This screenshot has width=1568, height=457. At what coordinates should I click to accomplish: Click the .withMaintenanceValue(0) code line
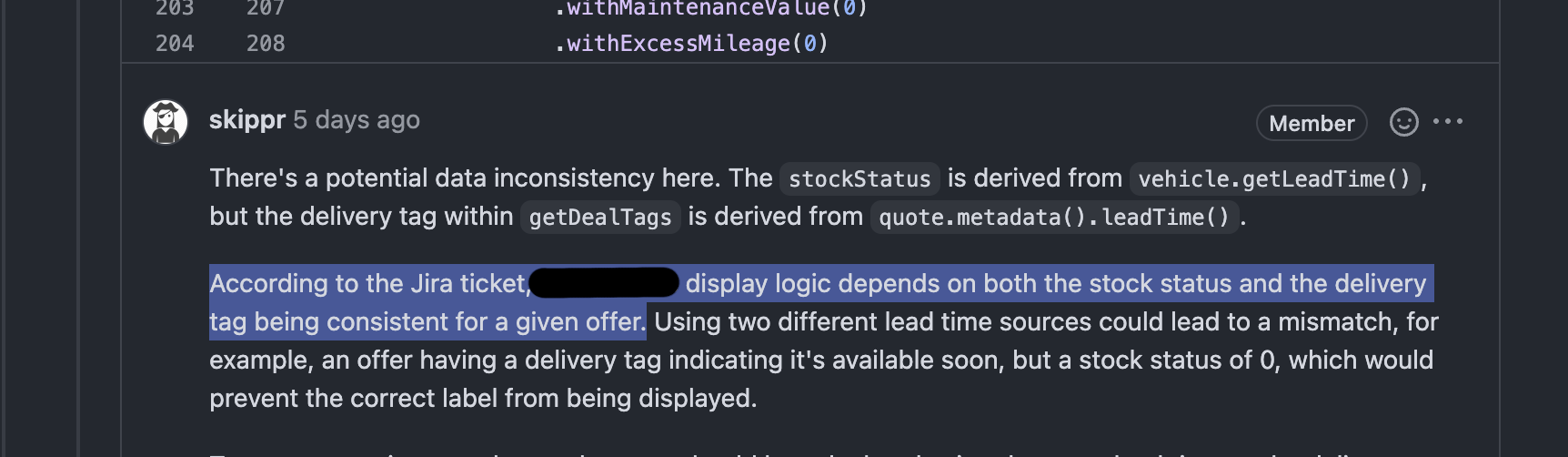click(709, 9)
